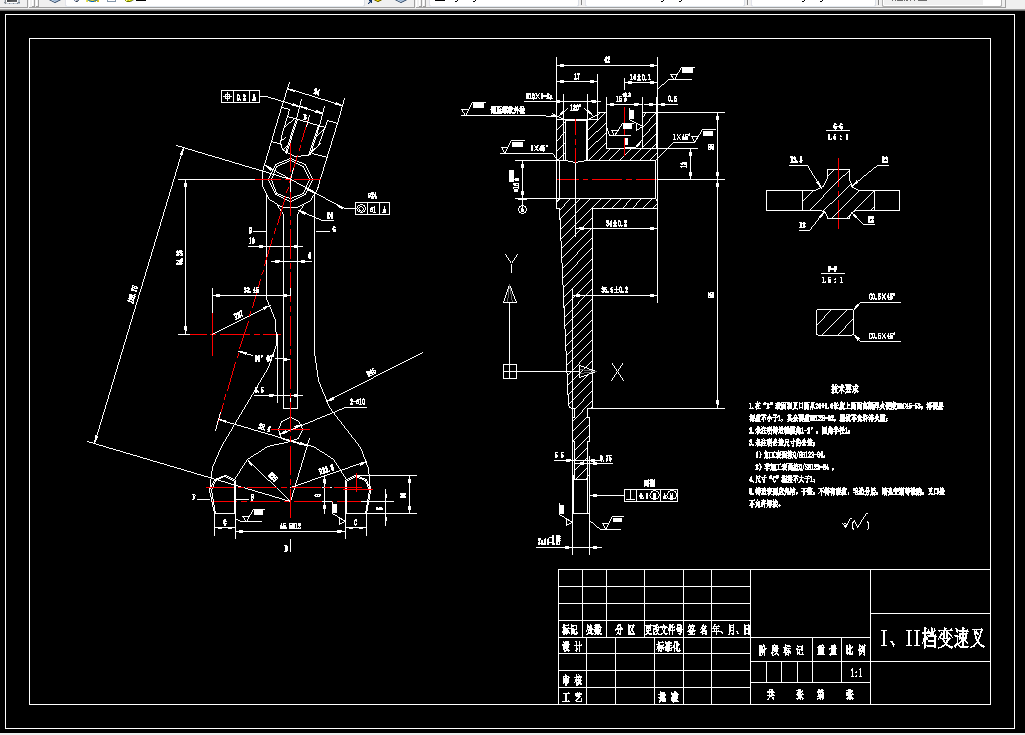Select the 重量 header cell

[827, 650]
